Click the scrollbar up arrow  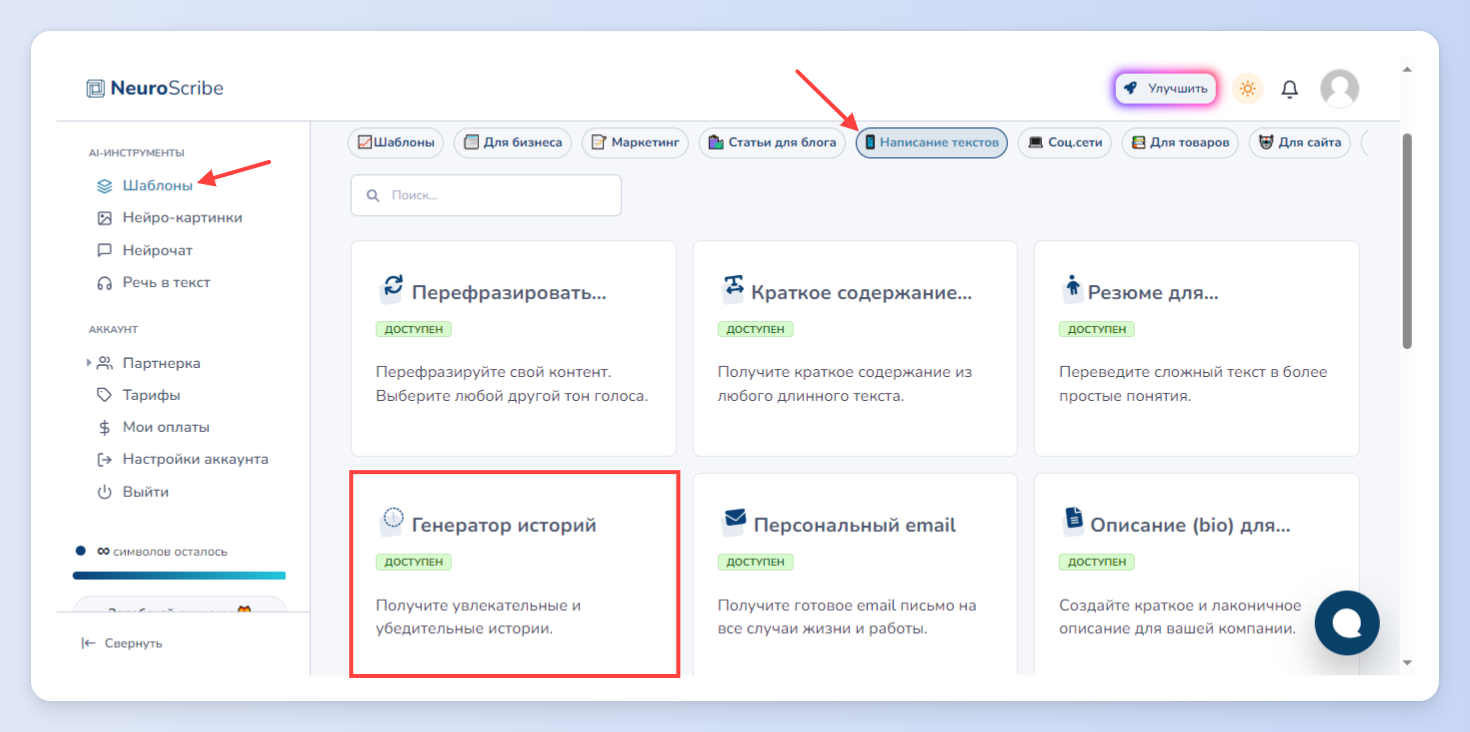tap(1407, 70)
